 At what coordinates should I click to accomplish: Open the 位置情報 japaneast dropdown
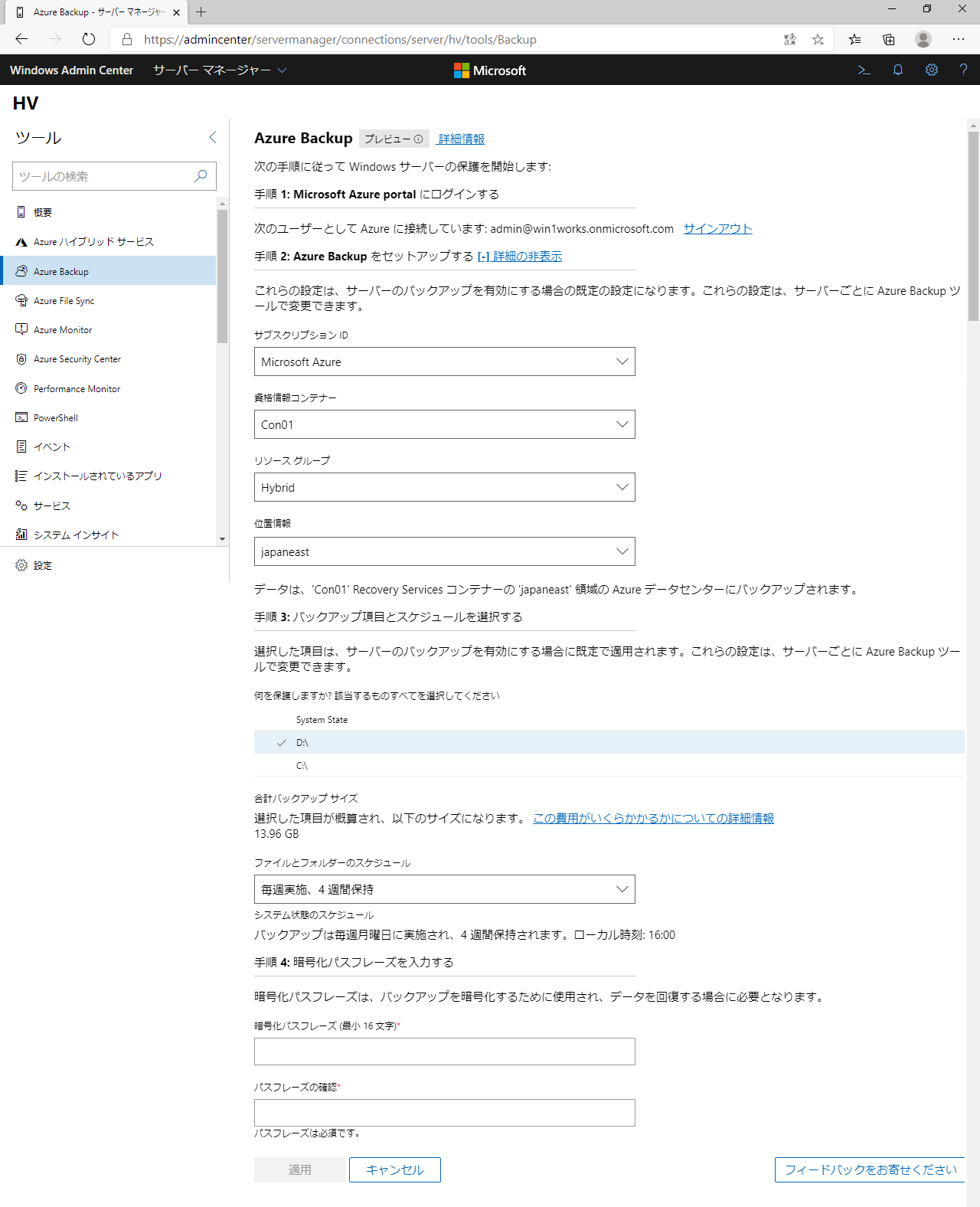point(445,551)
